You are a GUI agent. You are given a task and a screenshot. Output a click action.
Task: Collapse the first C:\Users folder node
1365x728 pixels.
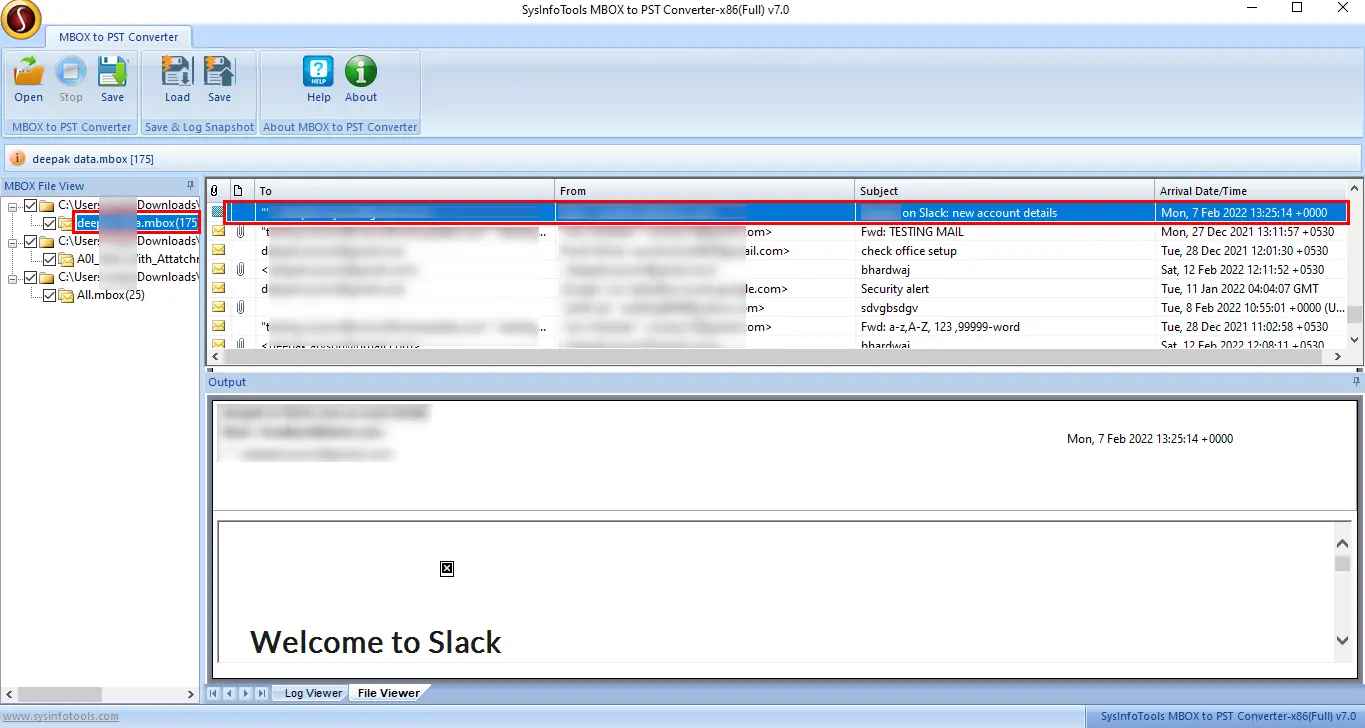(13, 205)
